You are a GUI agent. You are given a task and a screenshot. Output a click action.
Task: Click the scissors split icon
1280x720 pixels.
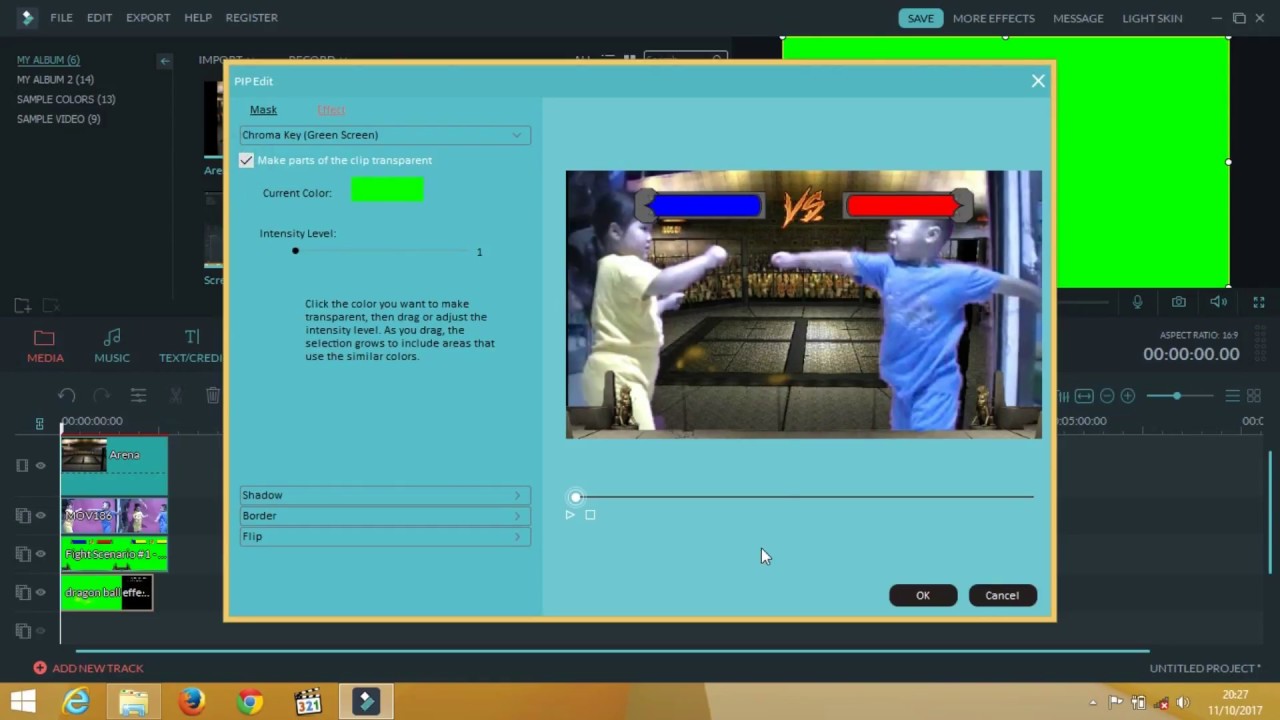[x=175, y=396]
